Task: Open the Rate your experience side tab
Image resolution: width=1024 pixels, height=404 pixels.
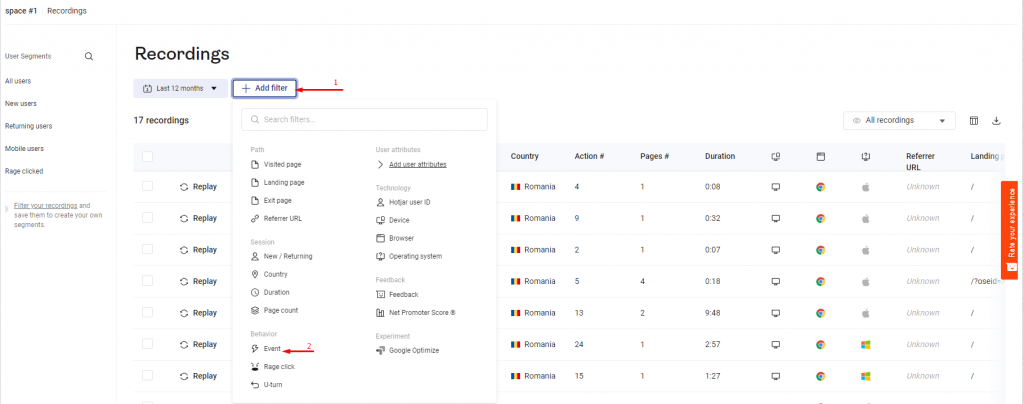Action: (1011, 224)
